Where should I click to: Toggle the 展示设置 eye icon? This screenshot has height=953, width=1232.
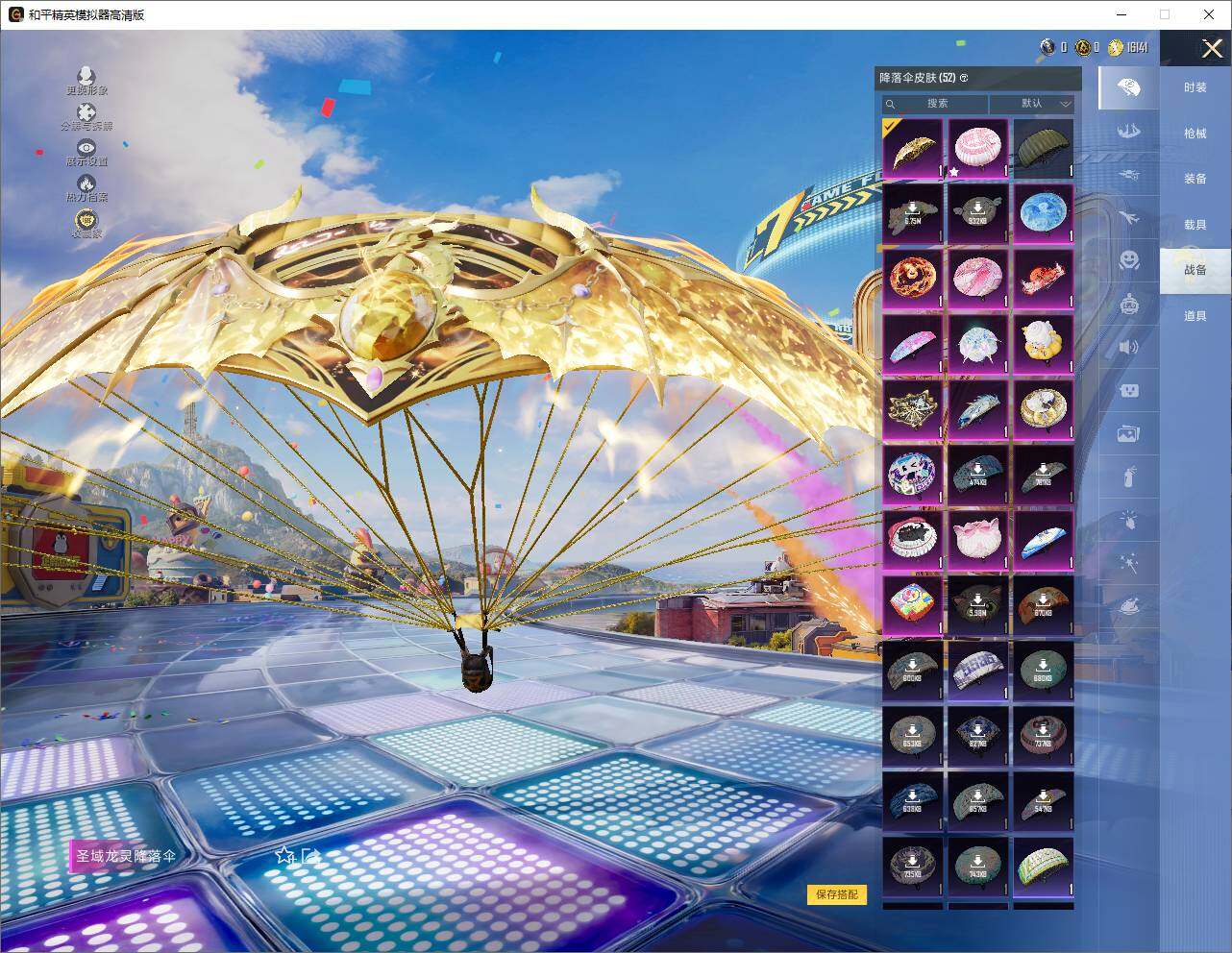(x=86, y=148)
